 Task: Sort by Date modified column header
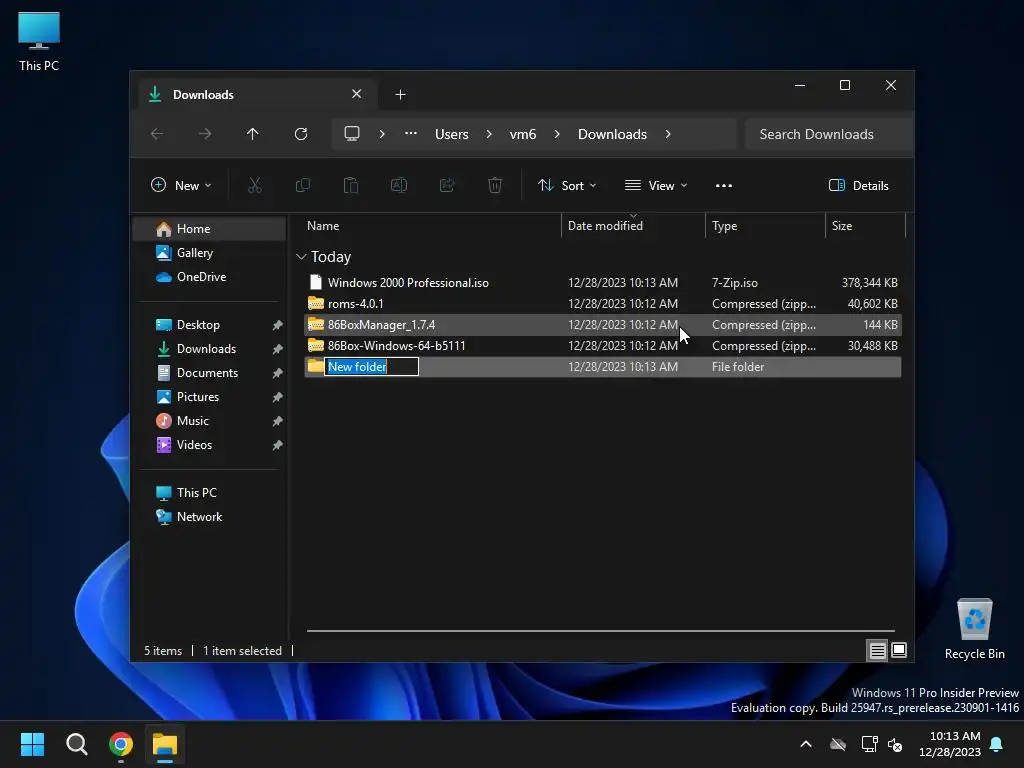click(x=633, y=225)
